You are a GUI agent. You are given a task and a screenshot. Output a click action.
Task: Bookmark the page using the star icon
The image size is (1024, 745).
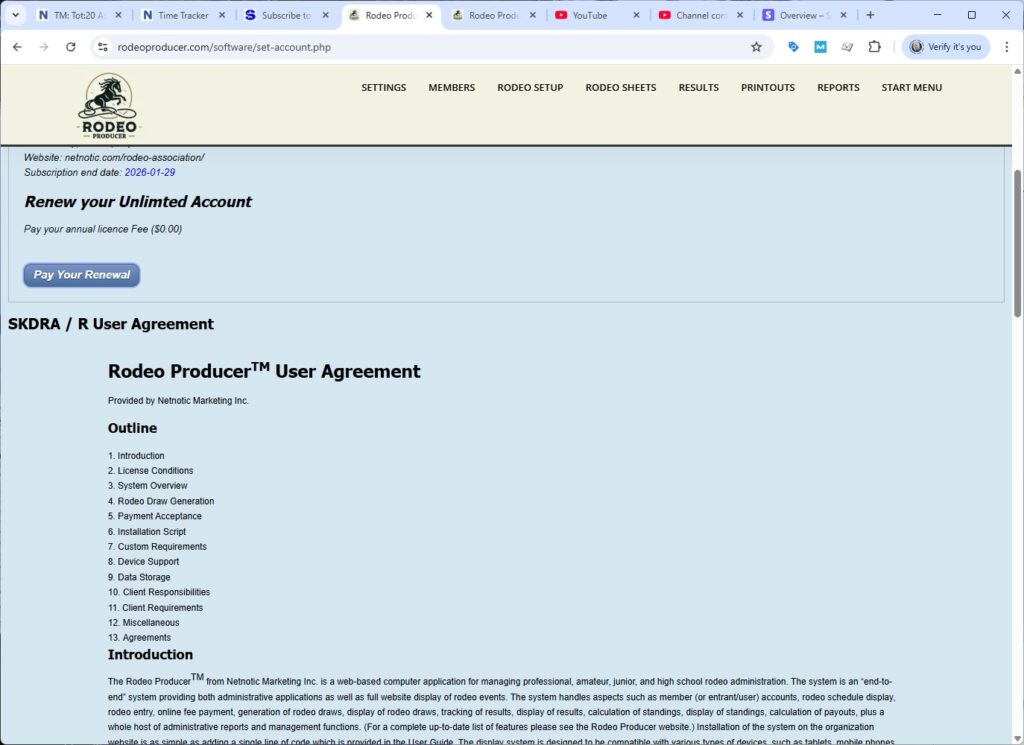[756, 46]
